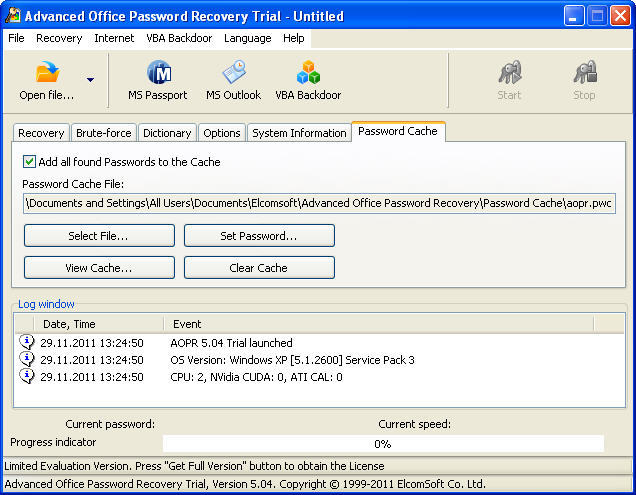The image size is (636, 495).
Task: Click the progress indicator bar showing 0%
Action: tap(383, 443)
